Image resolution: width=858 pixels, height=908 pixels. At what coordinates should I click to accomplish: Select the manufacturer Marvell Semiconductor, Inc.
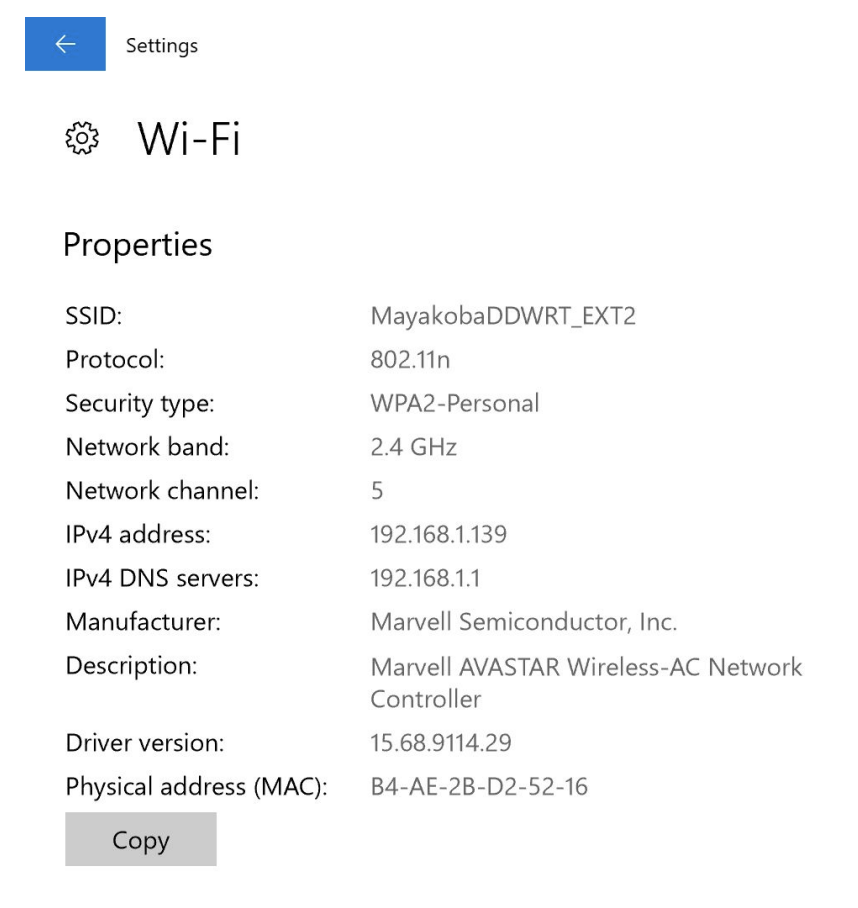click(x=523, y=622)
